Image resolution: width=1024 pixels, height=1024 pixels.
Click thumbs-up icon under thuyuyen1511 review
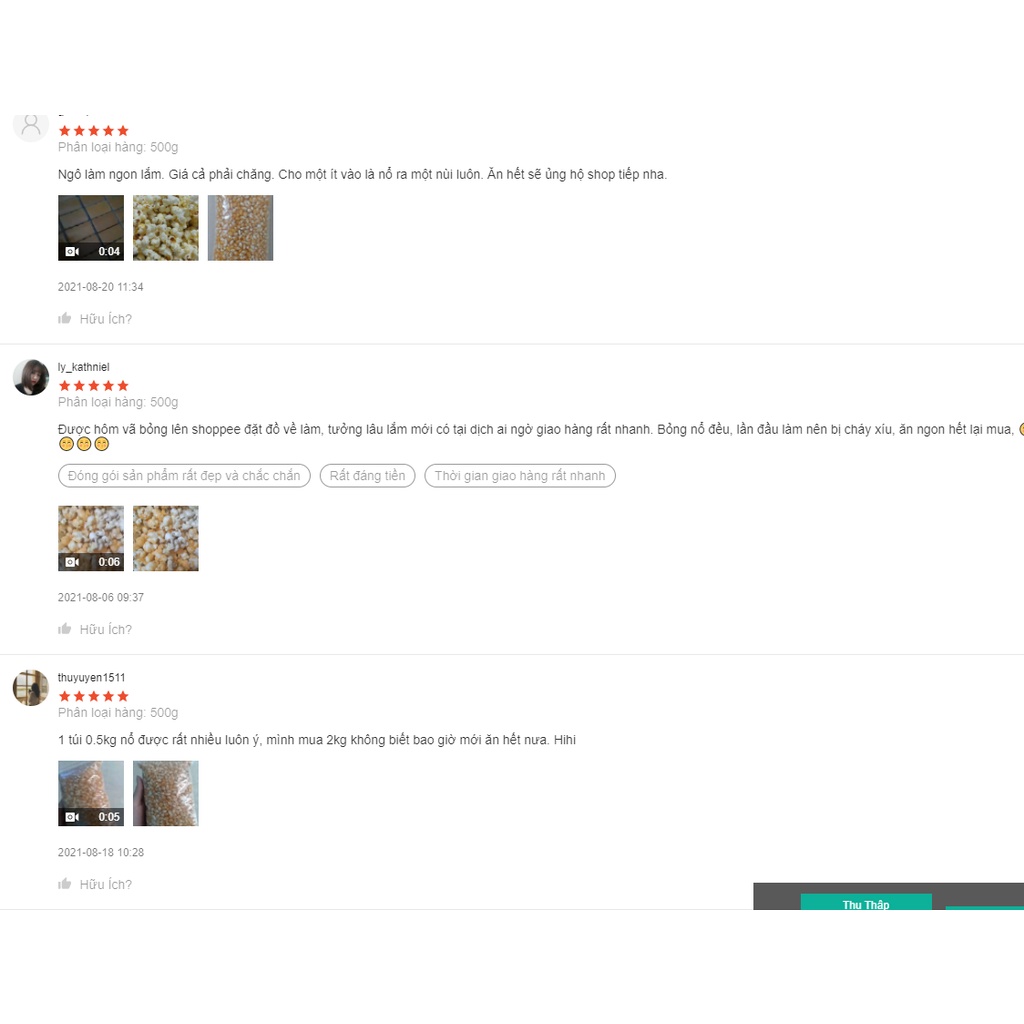(64, 884)
